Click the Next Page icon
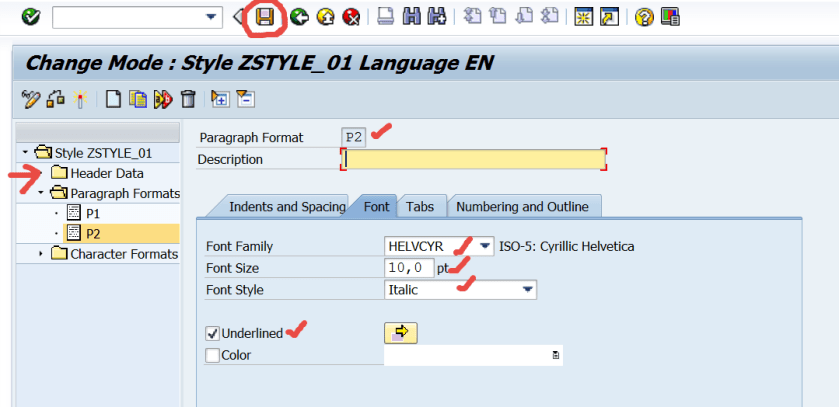Screen dimensions: 839x407 [524, 18]
